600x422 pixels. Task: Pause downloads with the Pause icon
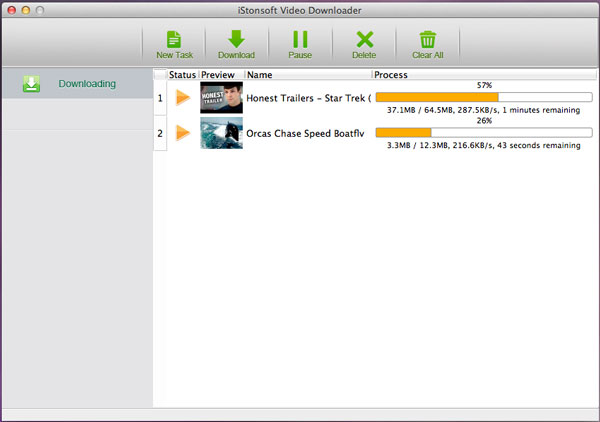300,39
